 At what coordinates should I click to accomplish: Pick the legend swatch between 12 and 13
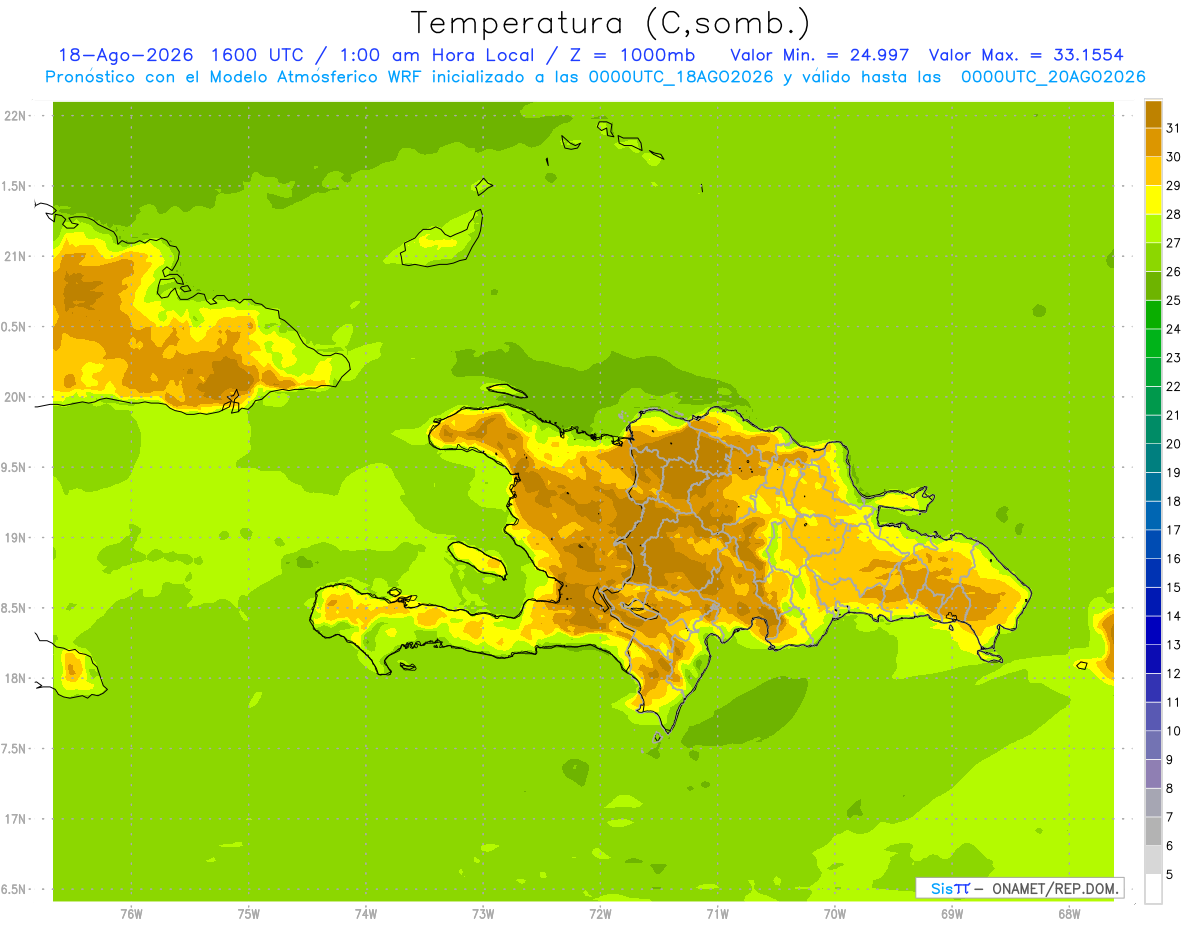[1153, 659]
